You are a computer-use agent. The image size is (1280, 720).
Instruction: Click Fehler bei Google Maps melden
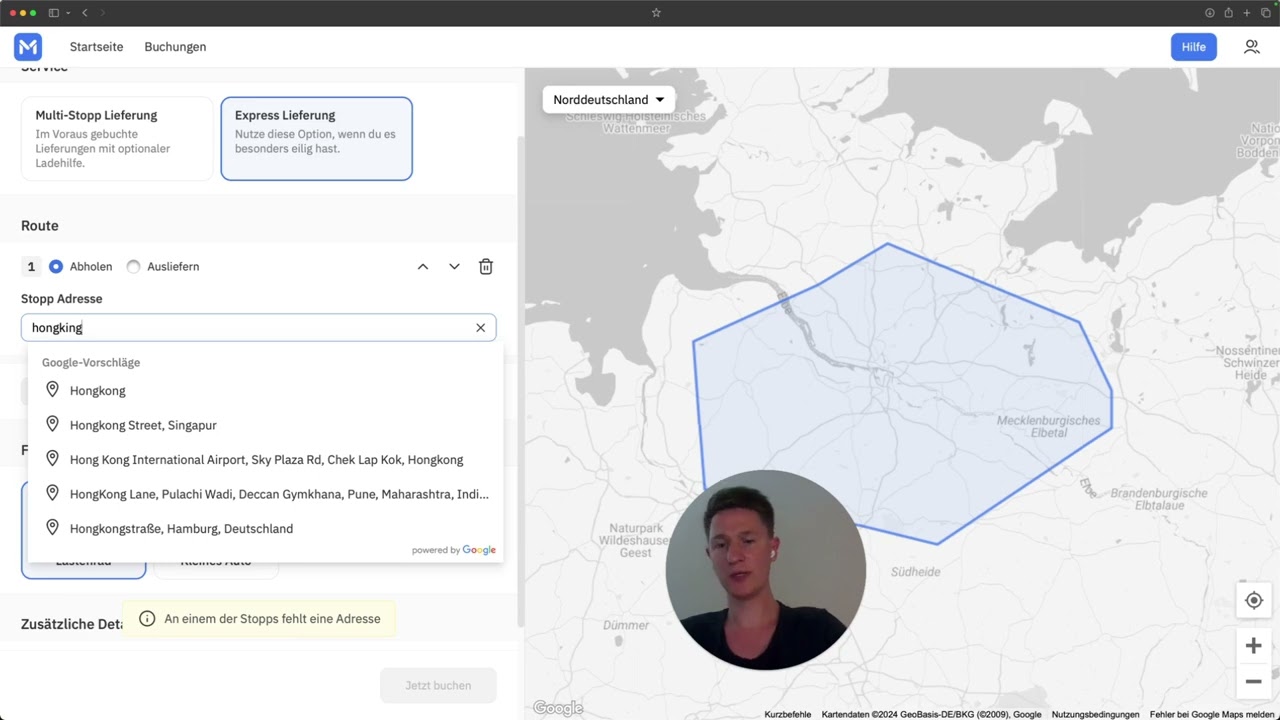tap(1212, 714)
